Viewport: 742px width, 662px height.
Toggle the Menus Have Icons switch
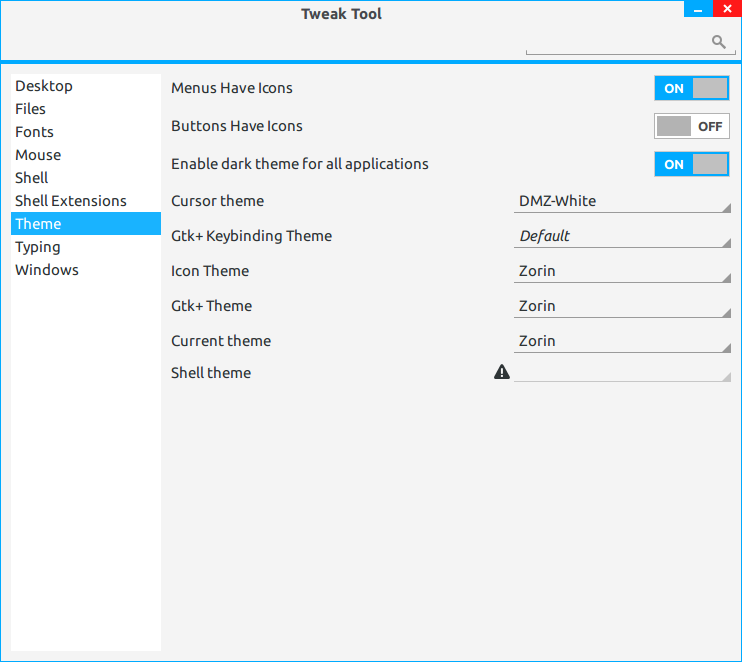[691, 88]
